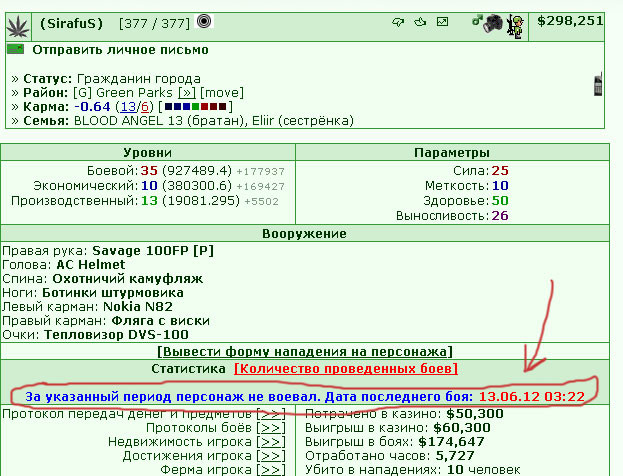Click casino winnings amount $60,300
Viewport: 623px width, 476px height.
462,428
